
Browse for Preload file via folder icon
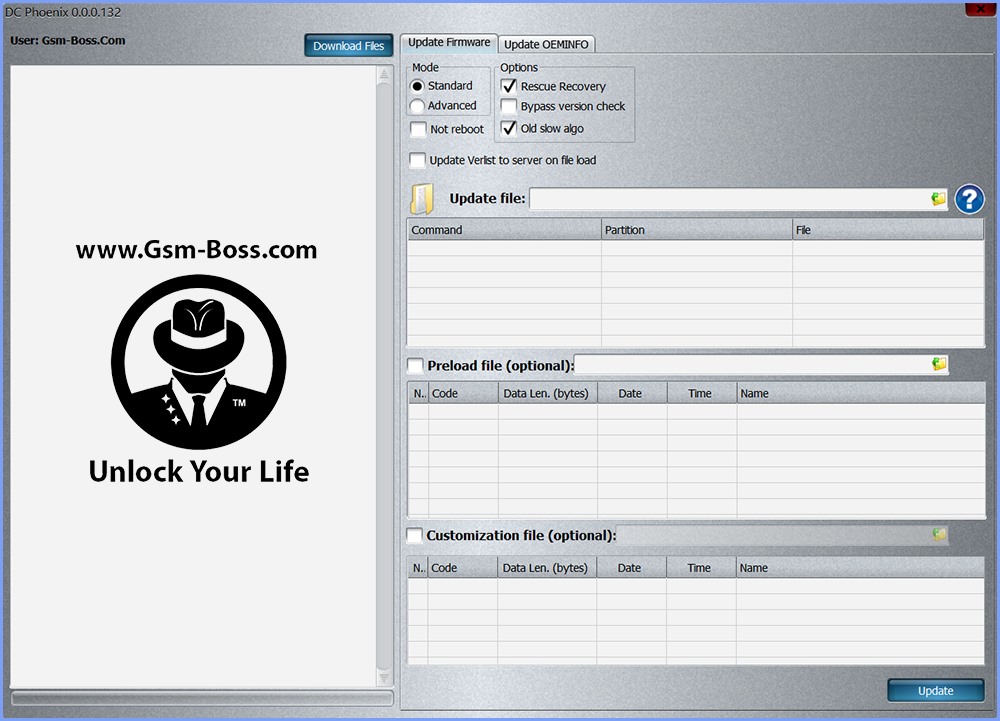pyautogui.click(x=939, y=364)
